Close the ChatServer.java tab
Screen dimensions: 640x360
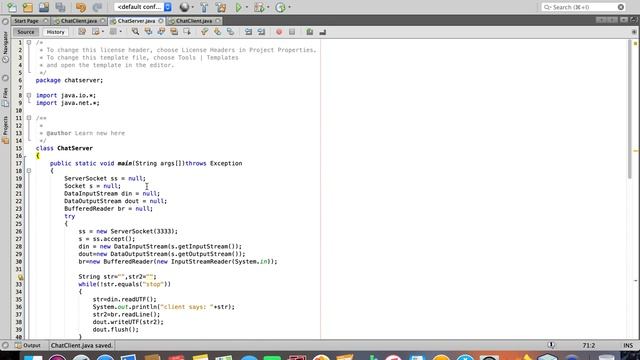(x=161, y=21)
